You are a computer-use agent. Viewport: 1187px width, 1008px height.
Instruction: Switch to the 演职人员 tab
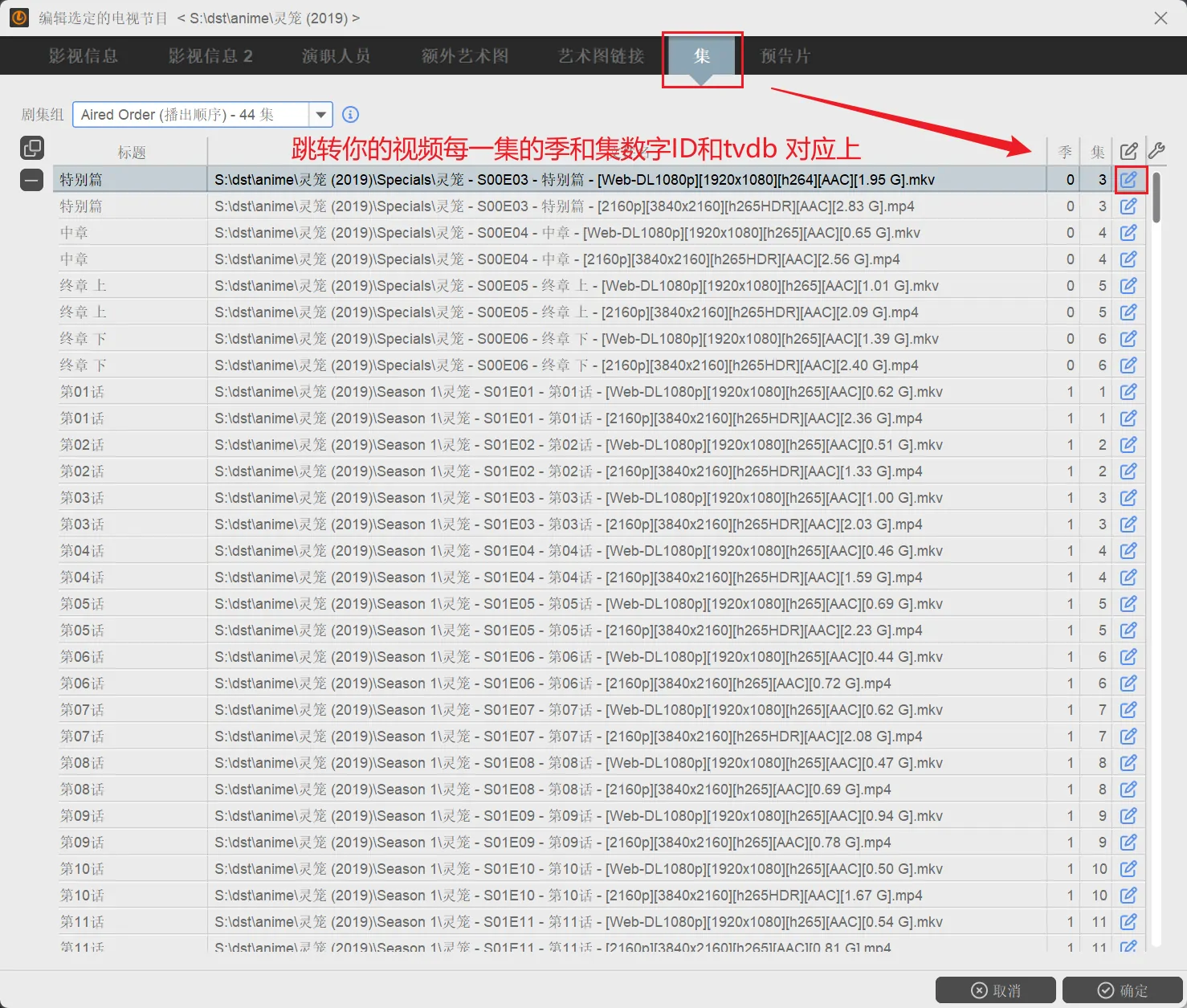(x=336, y=56)
